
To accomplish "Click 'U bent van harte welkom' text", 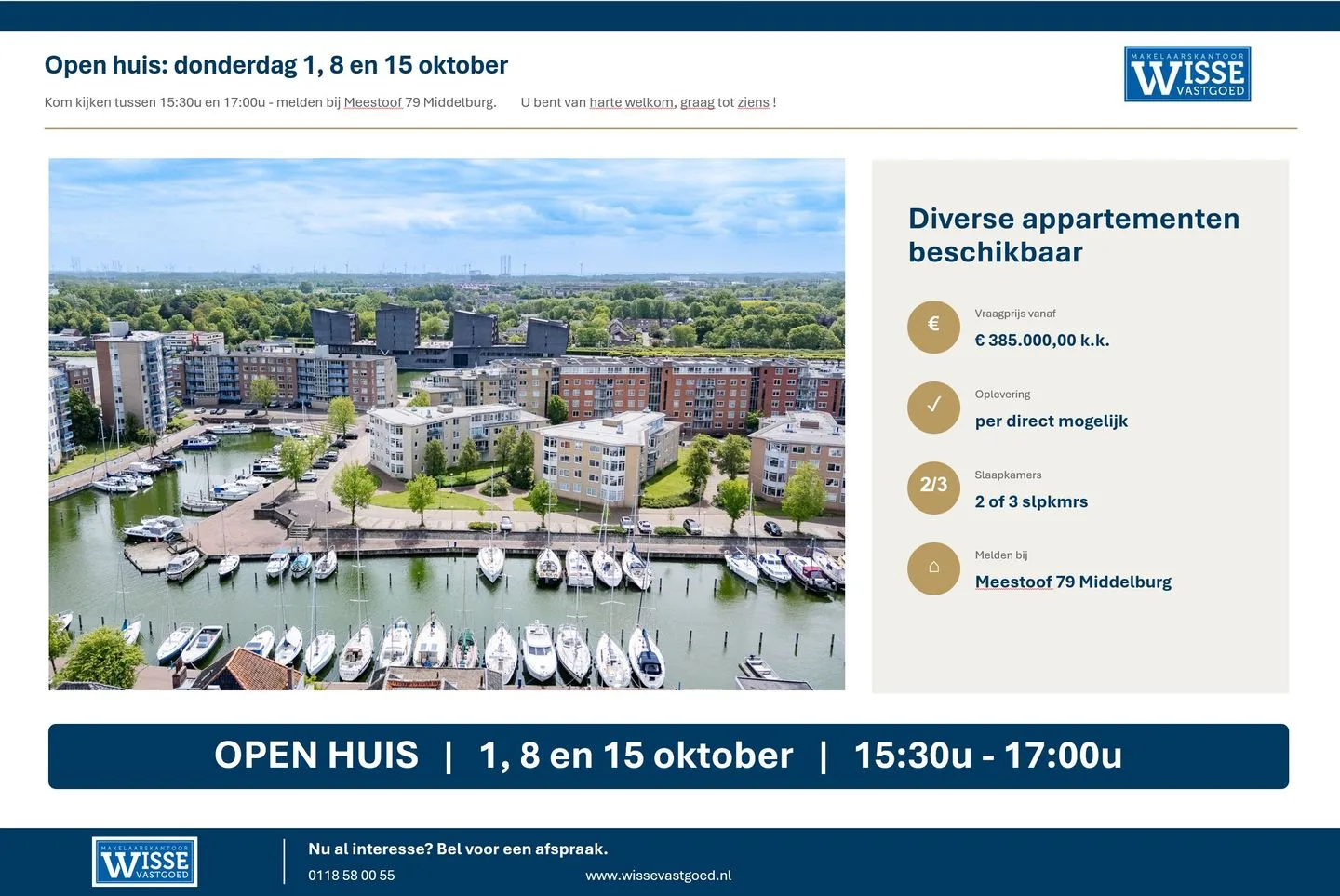I will tap(597, 102).
